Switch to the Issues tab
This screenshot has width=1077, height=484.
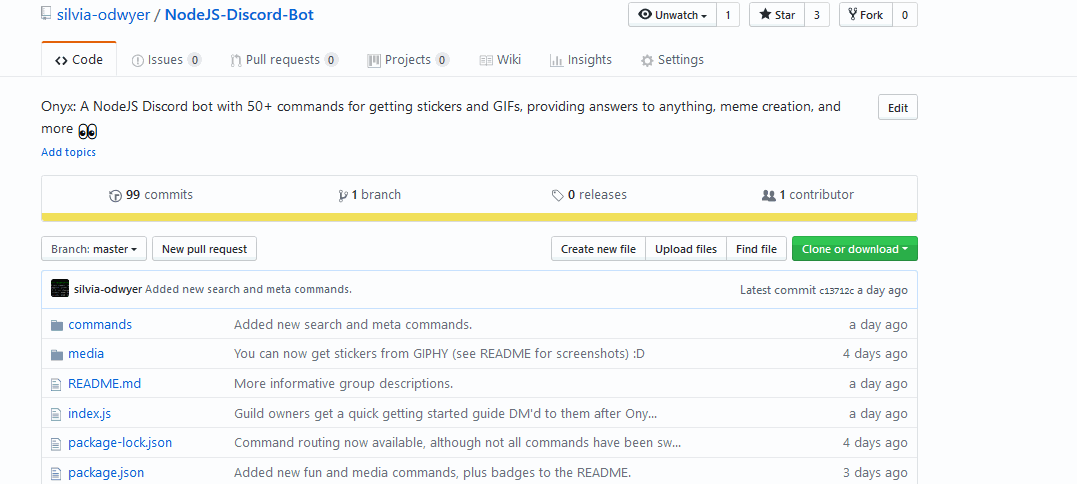point(166,60)
